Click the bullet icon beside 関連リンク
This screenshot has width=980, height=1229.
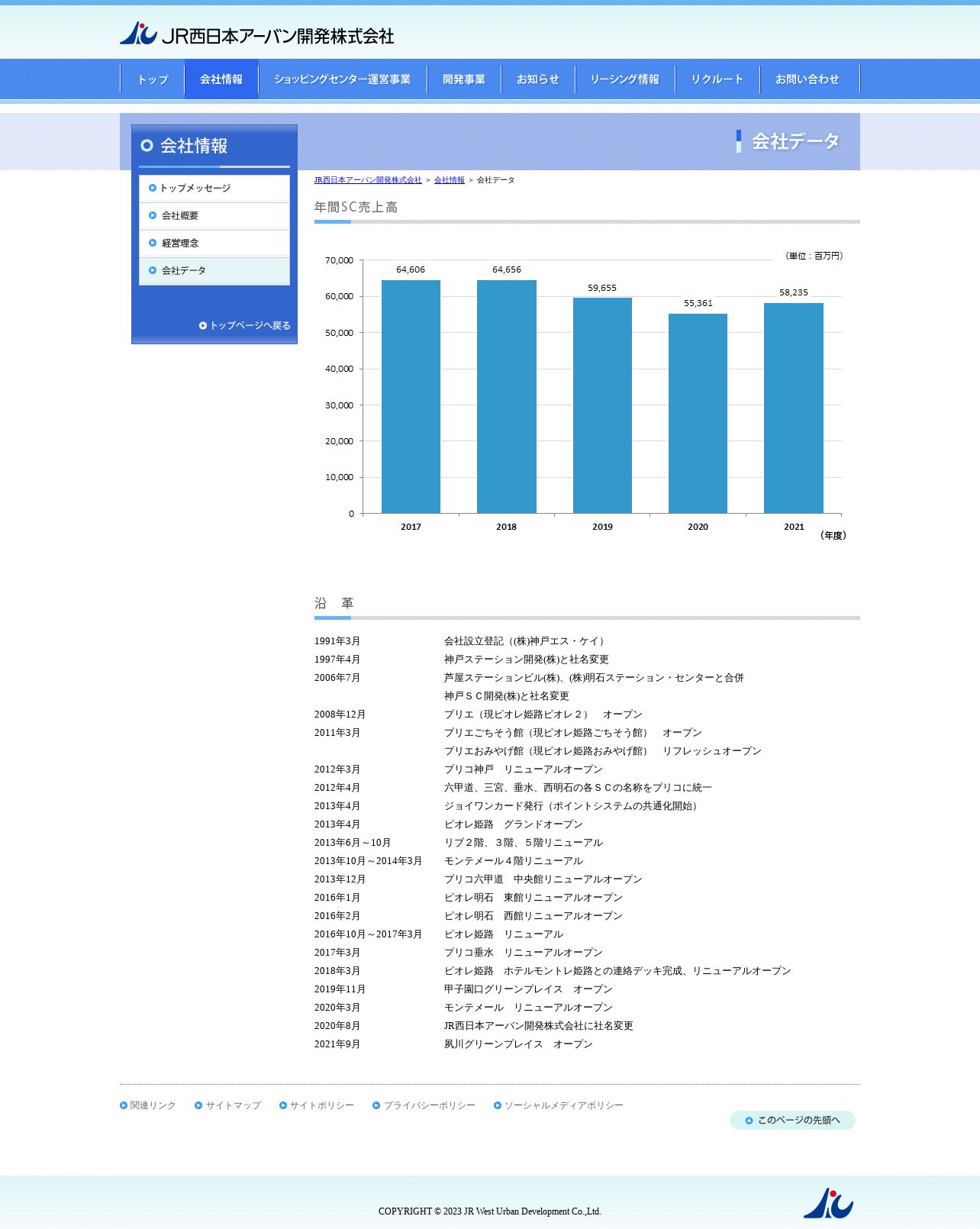point(124,1105)
